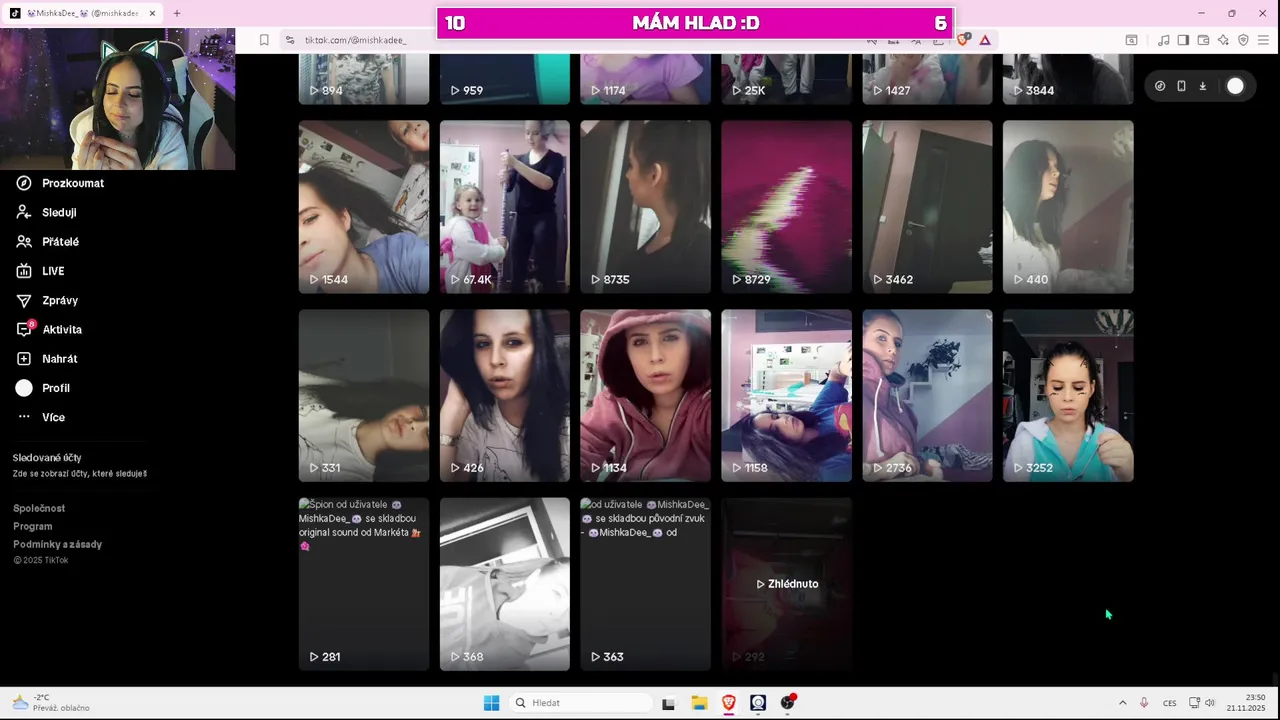
Task: Open the video with 67.4K views
Action: tap(505, 207)
